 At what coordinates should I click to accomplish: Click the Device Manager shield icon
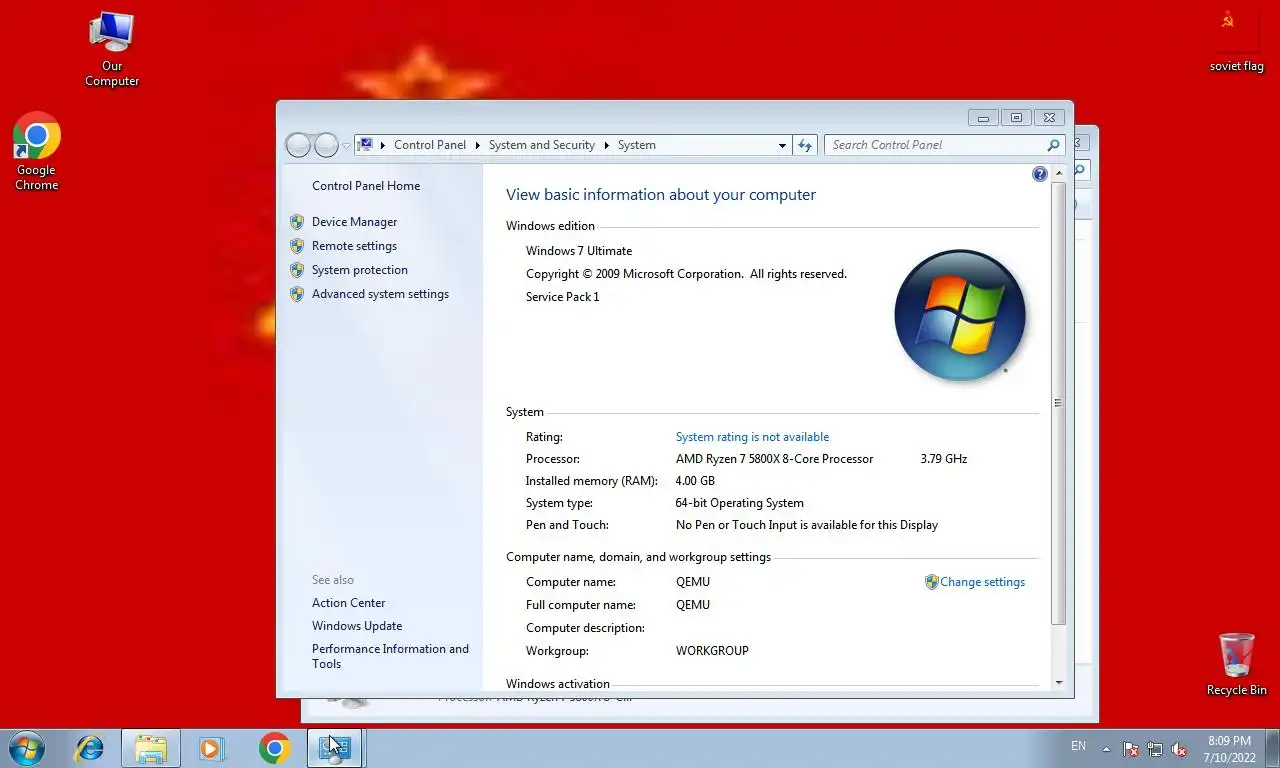click(297, 222)
